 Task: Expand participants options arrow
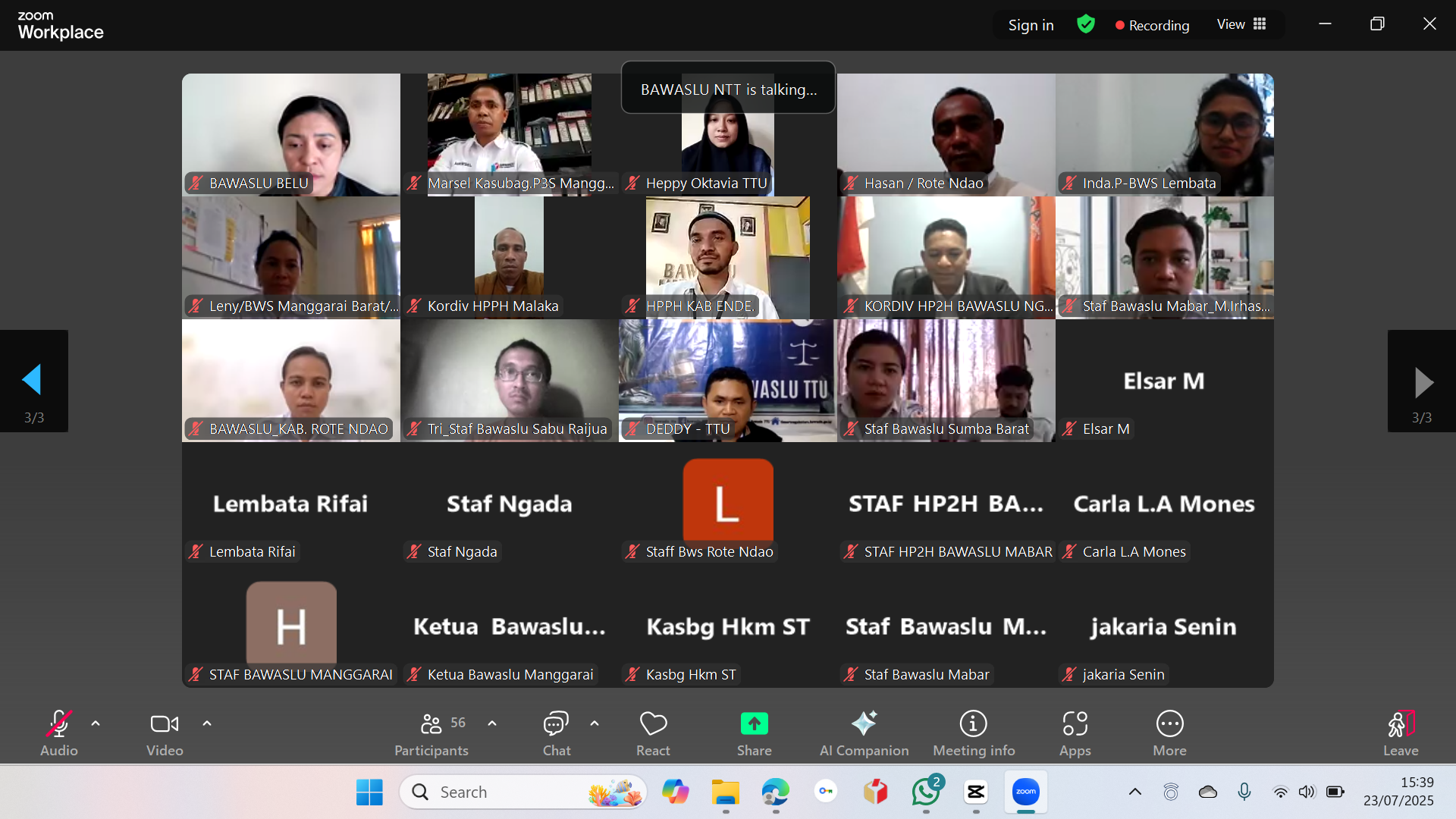(x=492, y=723)
